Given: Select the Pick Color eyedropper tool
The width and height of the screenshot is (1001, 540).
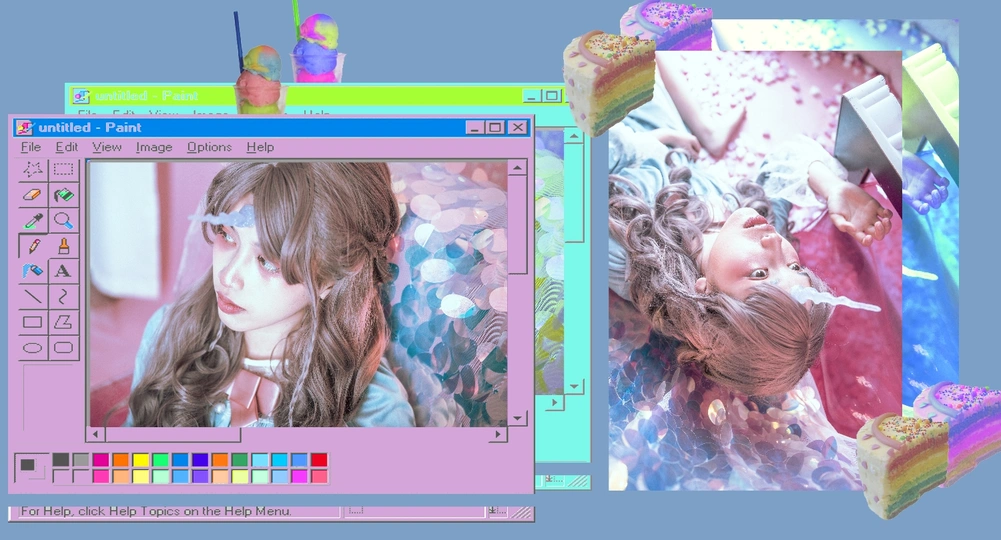Looking at the screenshot, I should [x=33, y=220].
